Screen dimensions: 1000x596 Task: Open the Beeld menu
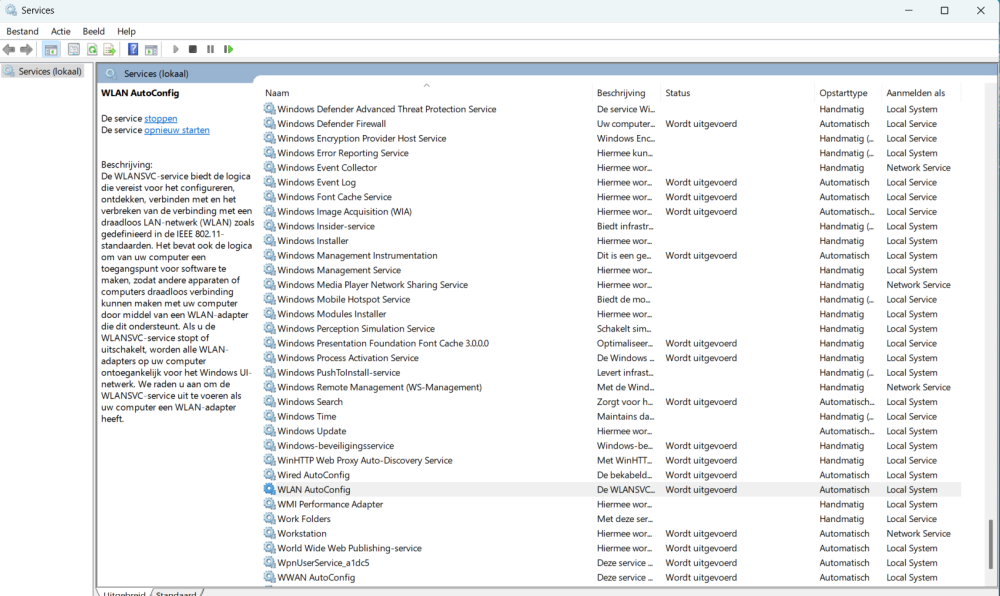(93, 31)
